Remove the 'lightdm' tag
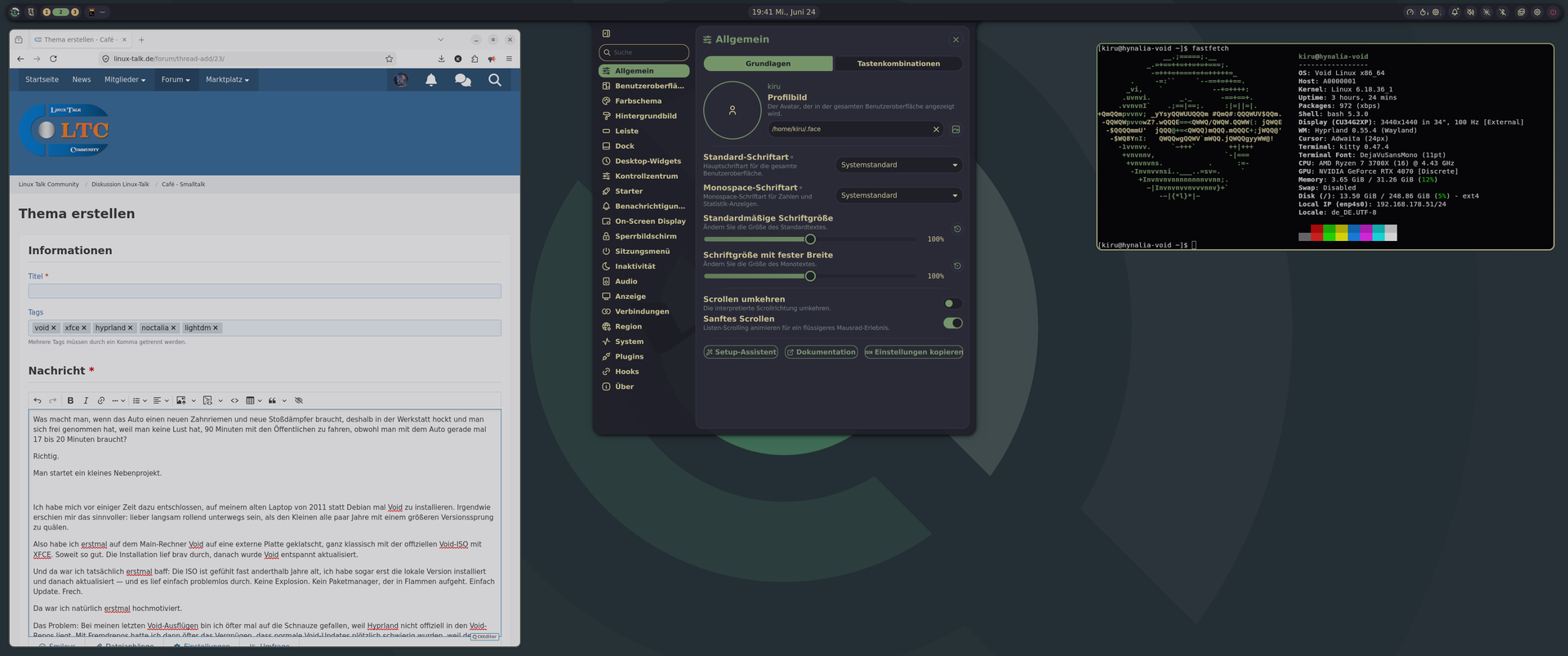The image size is (1568, 656). tap(216, 328)
